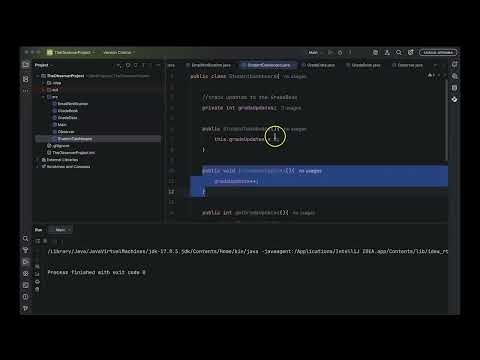Screen dimensions: 480x360
Task: Open TheObserverProject dropdown in title bar
Action: click(71, 53)
